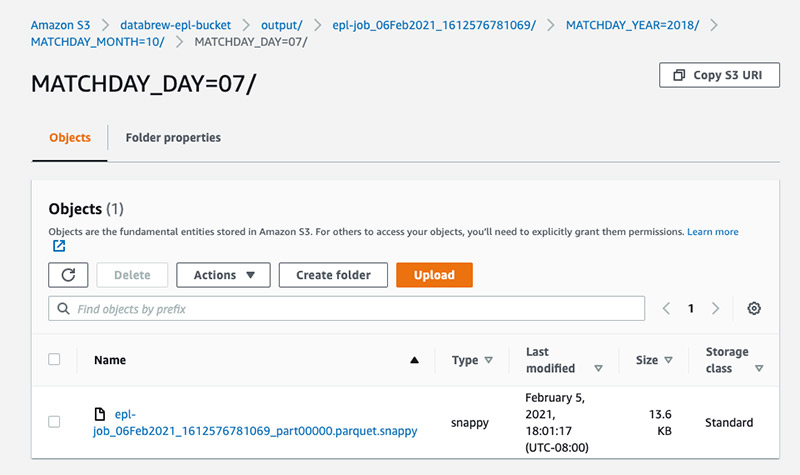
Task: Tick the select-all checkbox in table header
Action: pos(54,359)
